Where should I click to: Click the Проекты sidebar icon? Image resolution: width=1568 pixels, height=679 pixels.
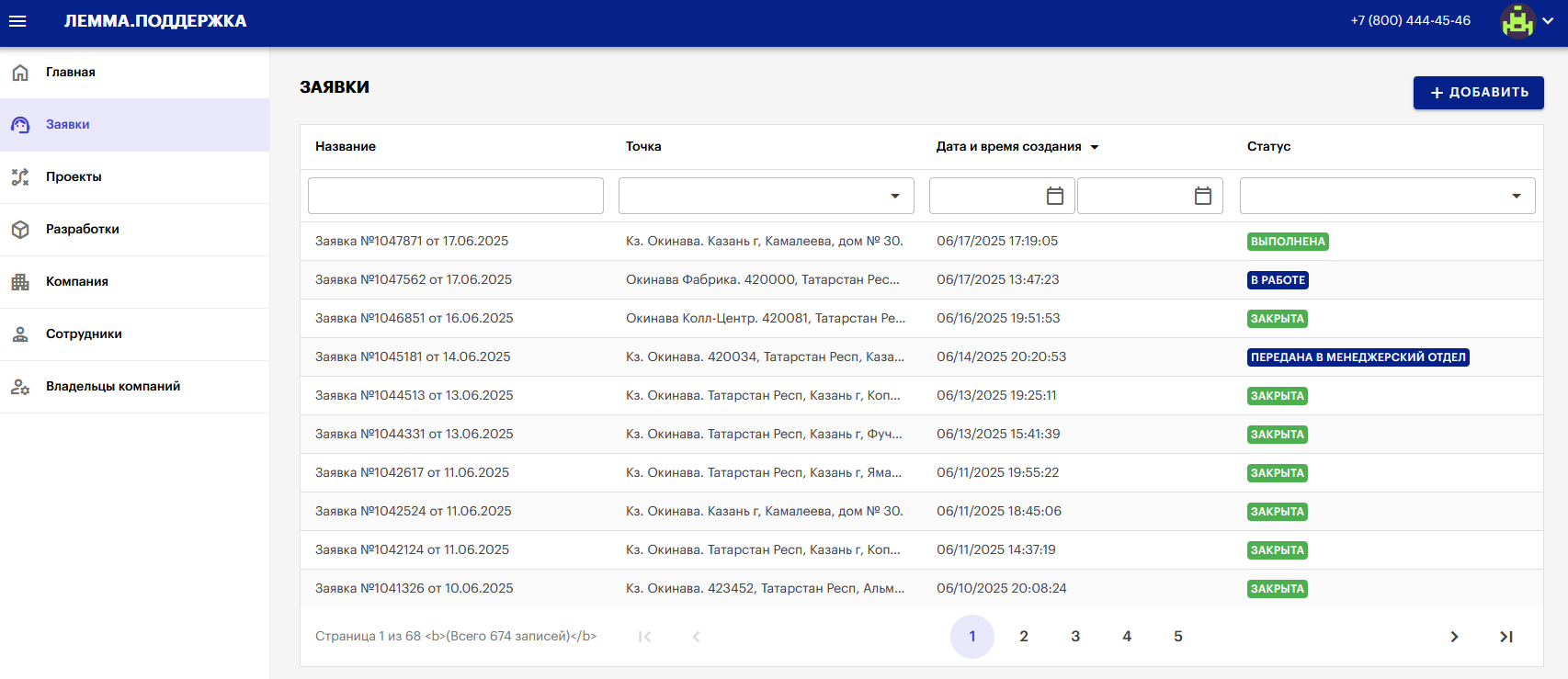tap(20, 177)
